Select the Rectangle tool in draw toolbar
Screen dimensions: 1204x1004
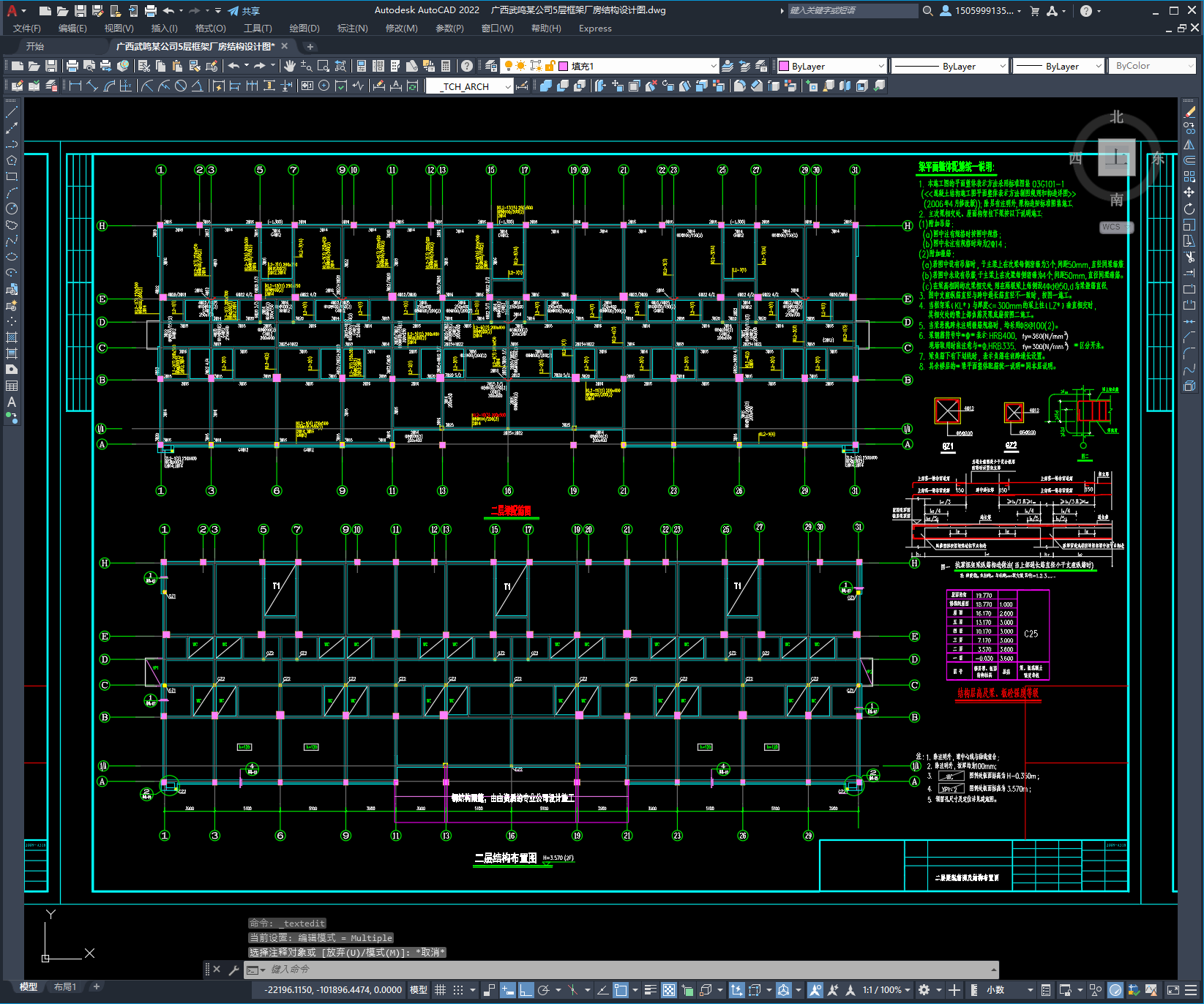[x=12, y=176]
